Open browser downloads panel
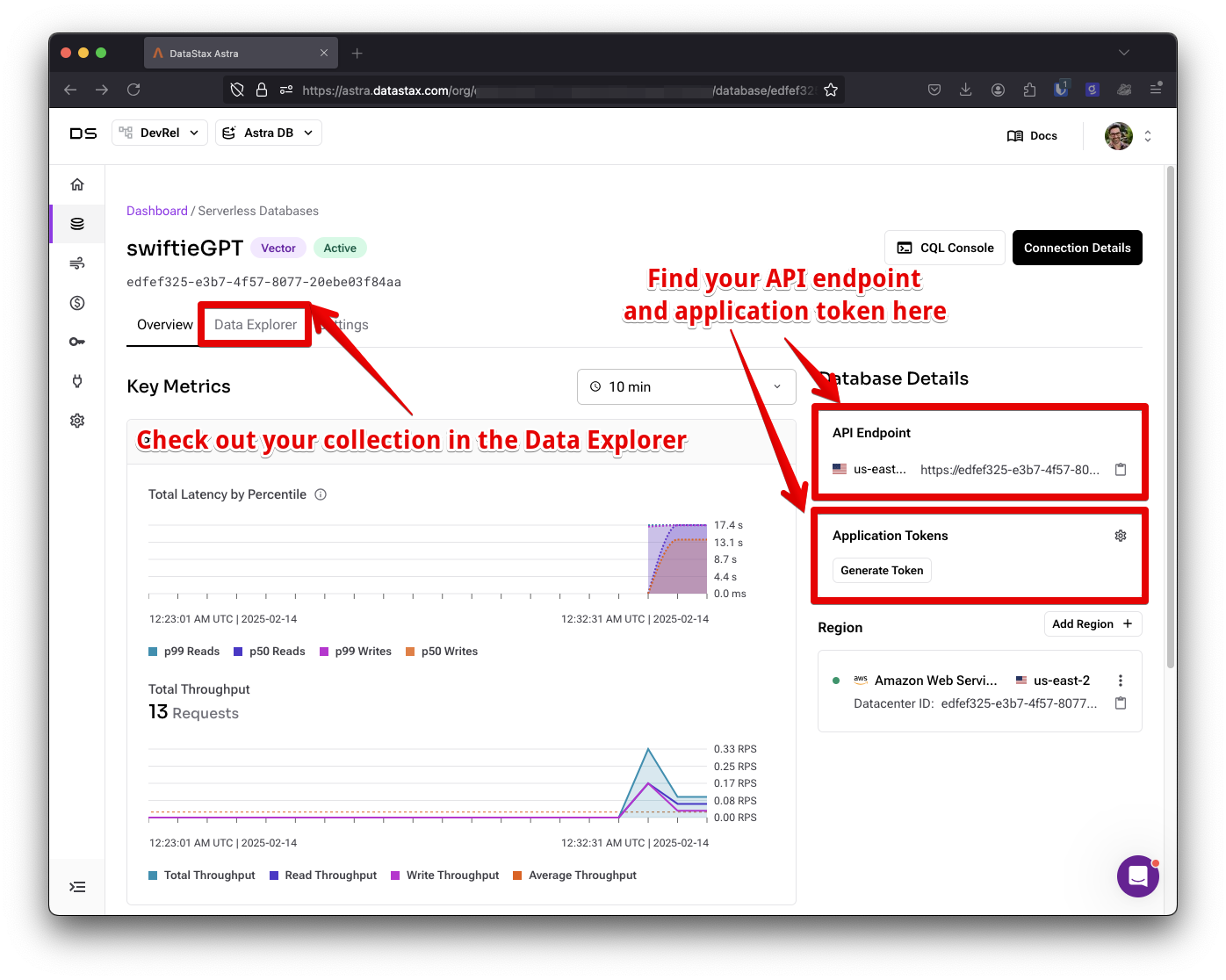 pyautogui.click(x=965, y=90)
